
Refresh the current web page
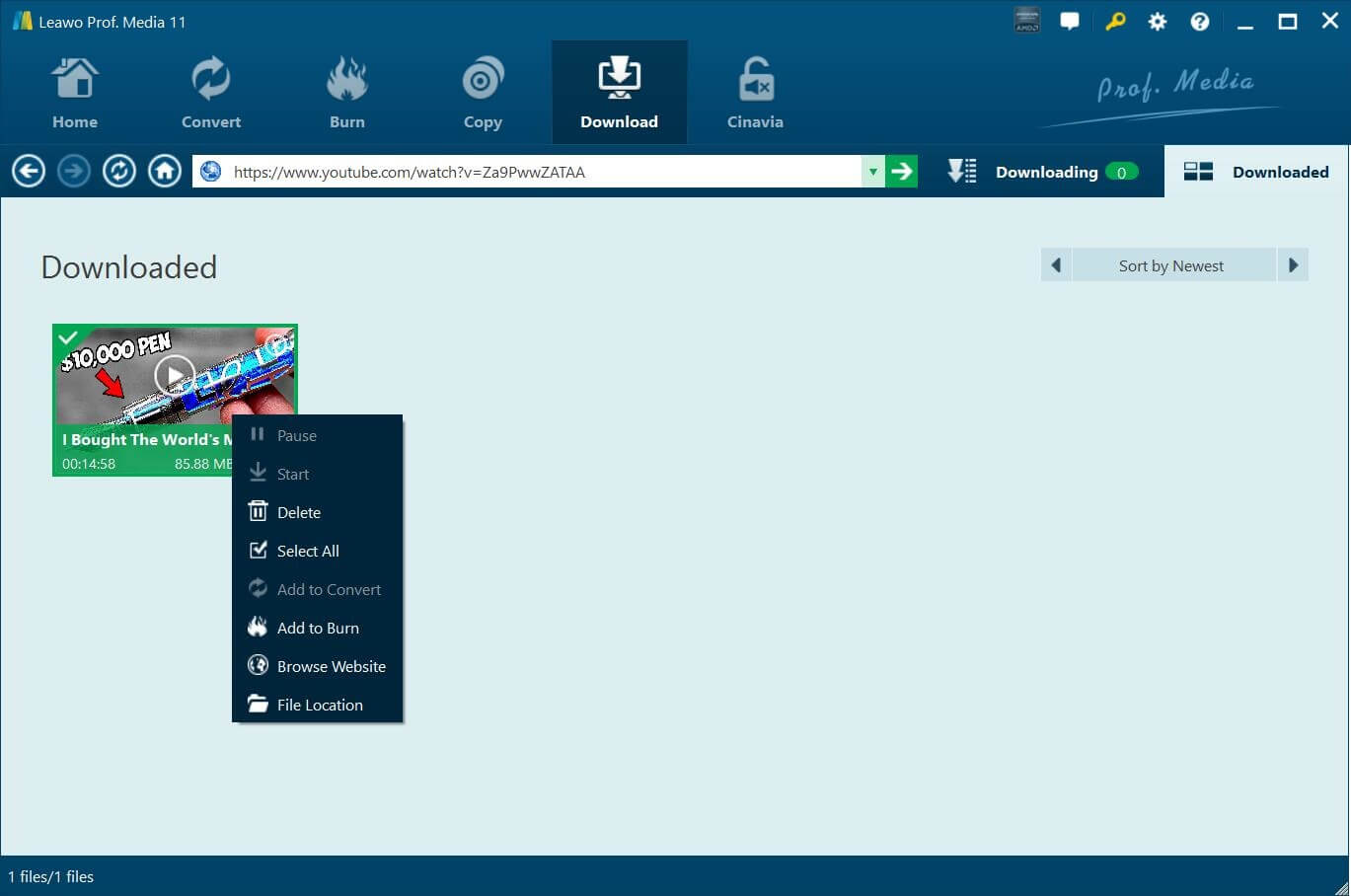[x=119, y=172]
